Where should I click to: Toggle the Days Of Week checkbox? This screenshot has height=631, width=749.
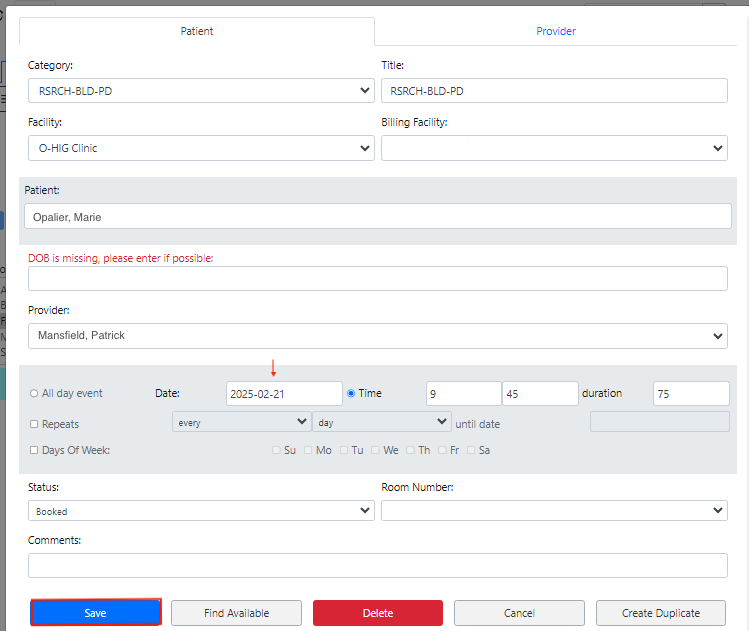click(x=34, y=451)
